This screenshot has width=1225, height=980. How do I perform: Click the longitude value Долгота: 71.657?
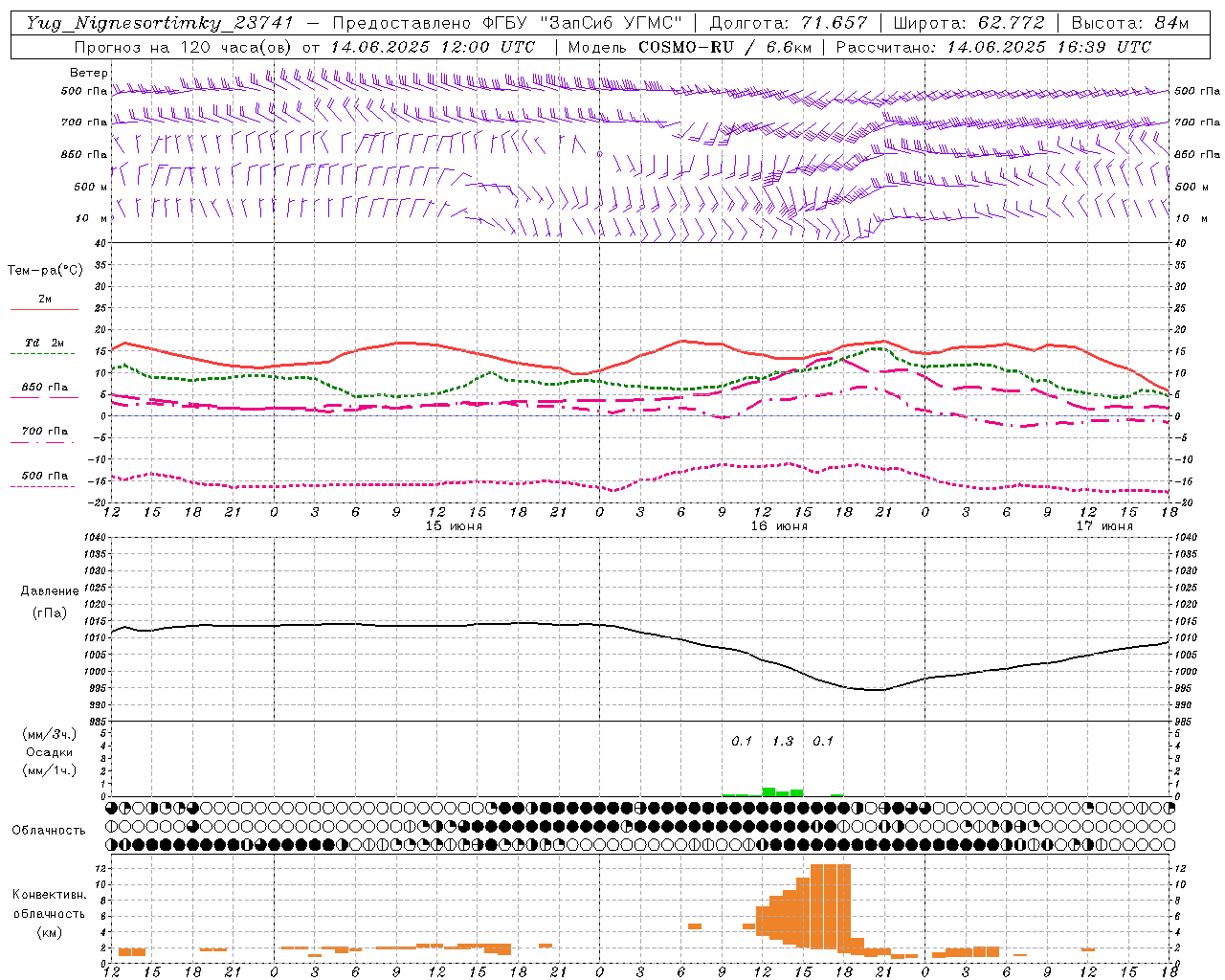click(789, 23)
